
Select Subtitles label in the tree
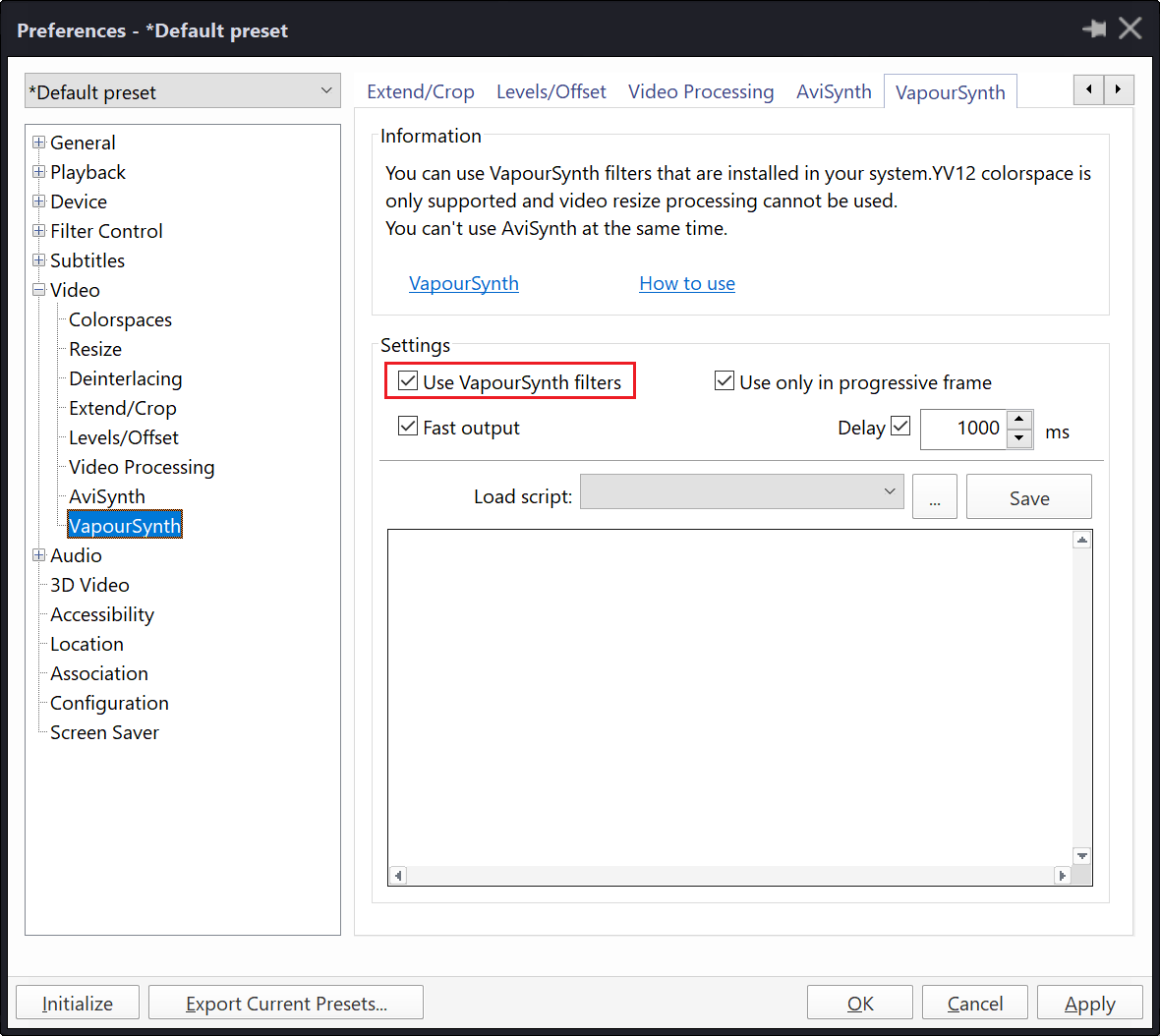click(87, 260)
